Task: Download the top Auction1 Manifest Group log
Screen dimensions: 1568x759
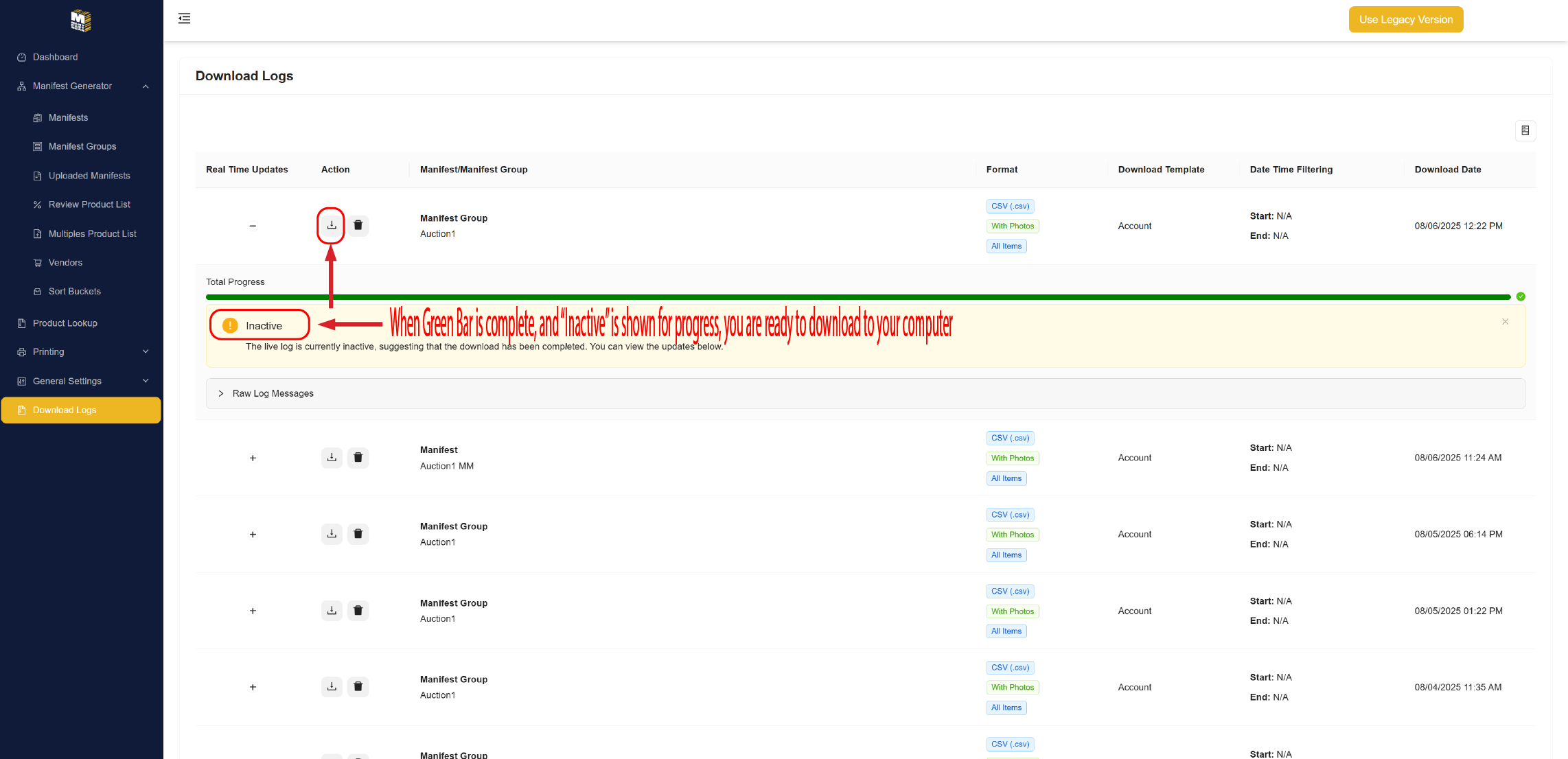Action: (x=332, y=225)
